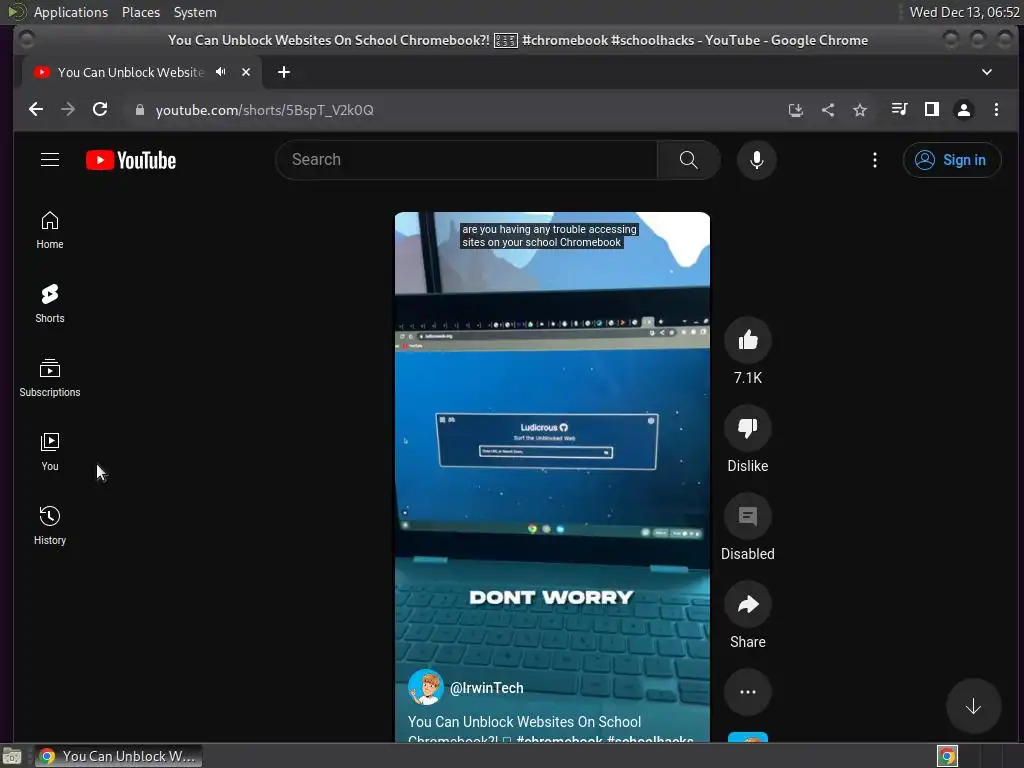Share this page from address bar
The height and width of the screenshot is (768, 1024).
[x=827, y=110]
